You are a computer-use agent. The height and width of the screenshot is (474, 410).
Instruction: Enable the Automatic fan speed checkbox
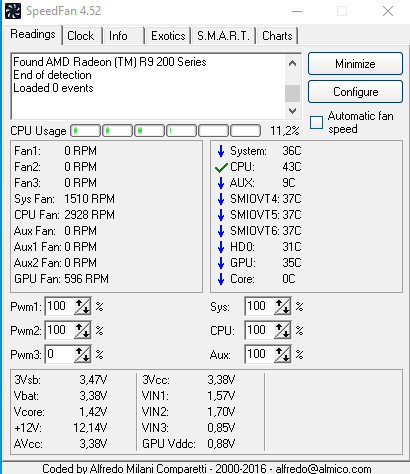[x=316, y=122]
